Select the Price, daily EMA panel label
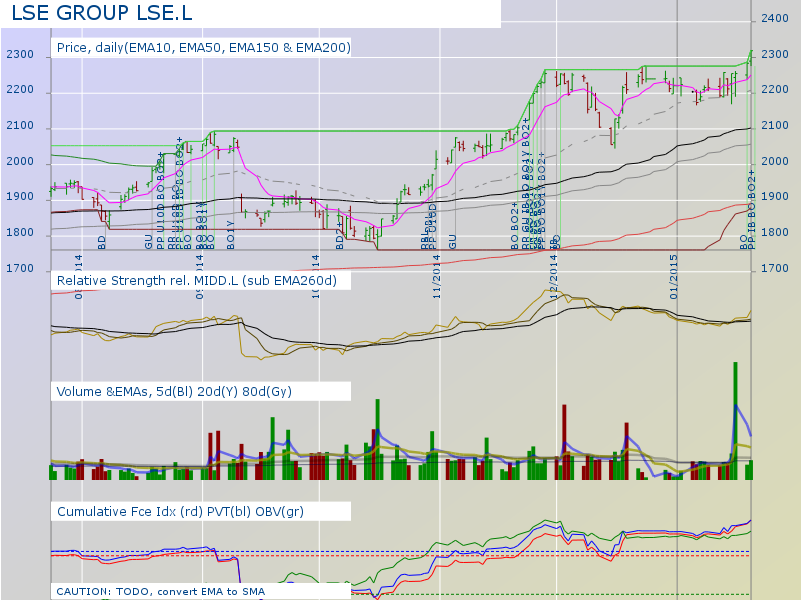Screen dimensions: 801x600 tap(204, 47)
